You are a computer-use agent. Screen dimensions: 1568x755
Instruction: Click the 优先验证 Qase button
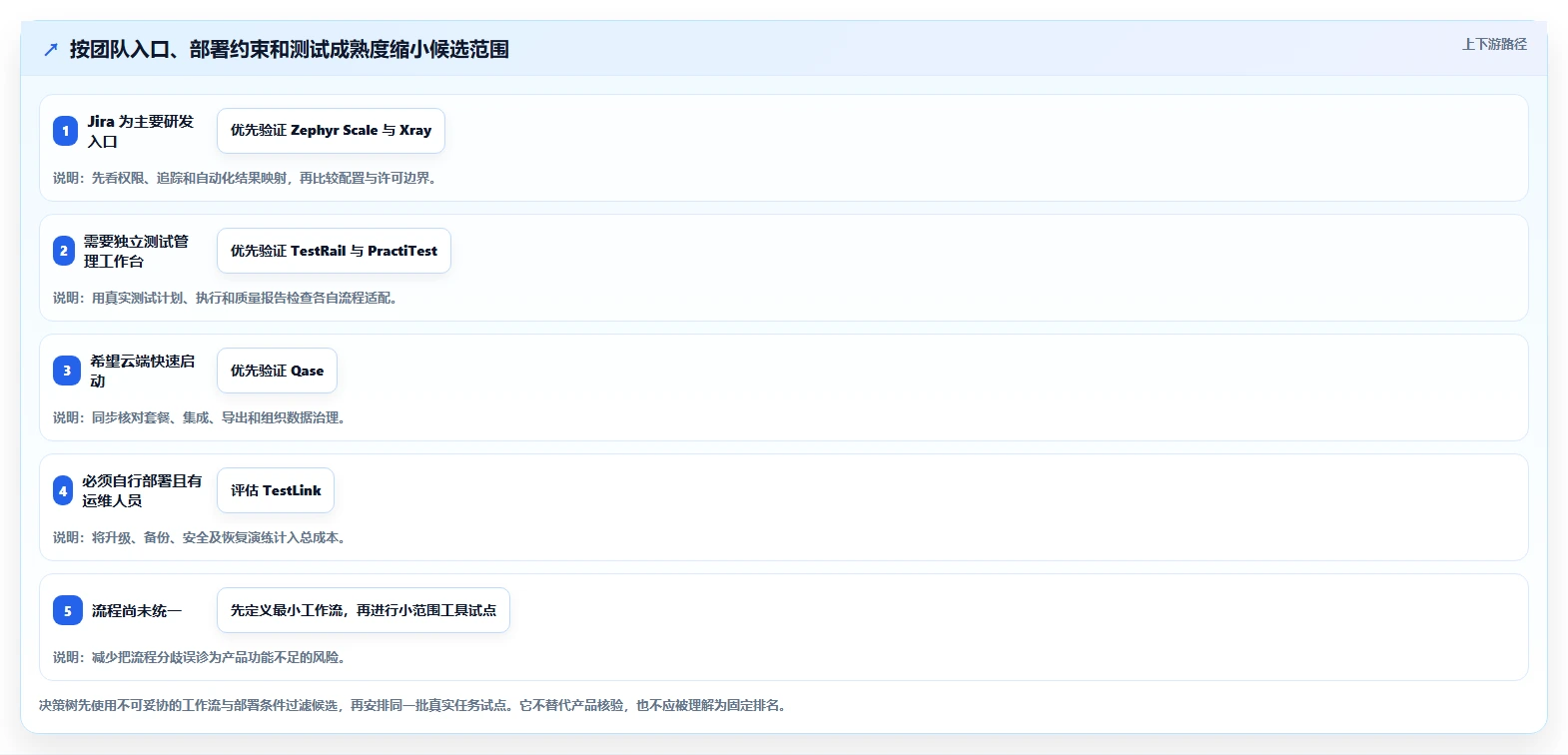pyautogui.click(x=277, y=371)
